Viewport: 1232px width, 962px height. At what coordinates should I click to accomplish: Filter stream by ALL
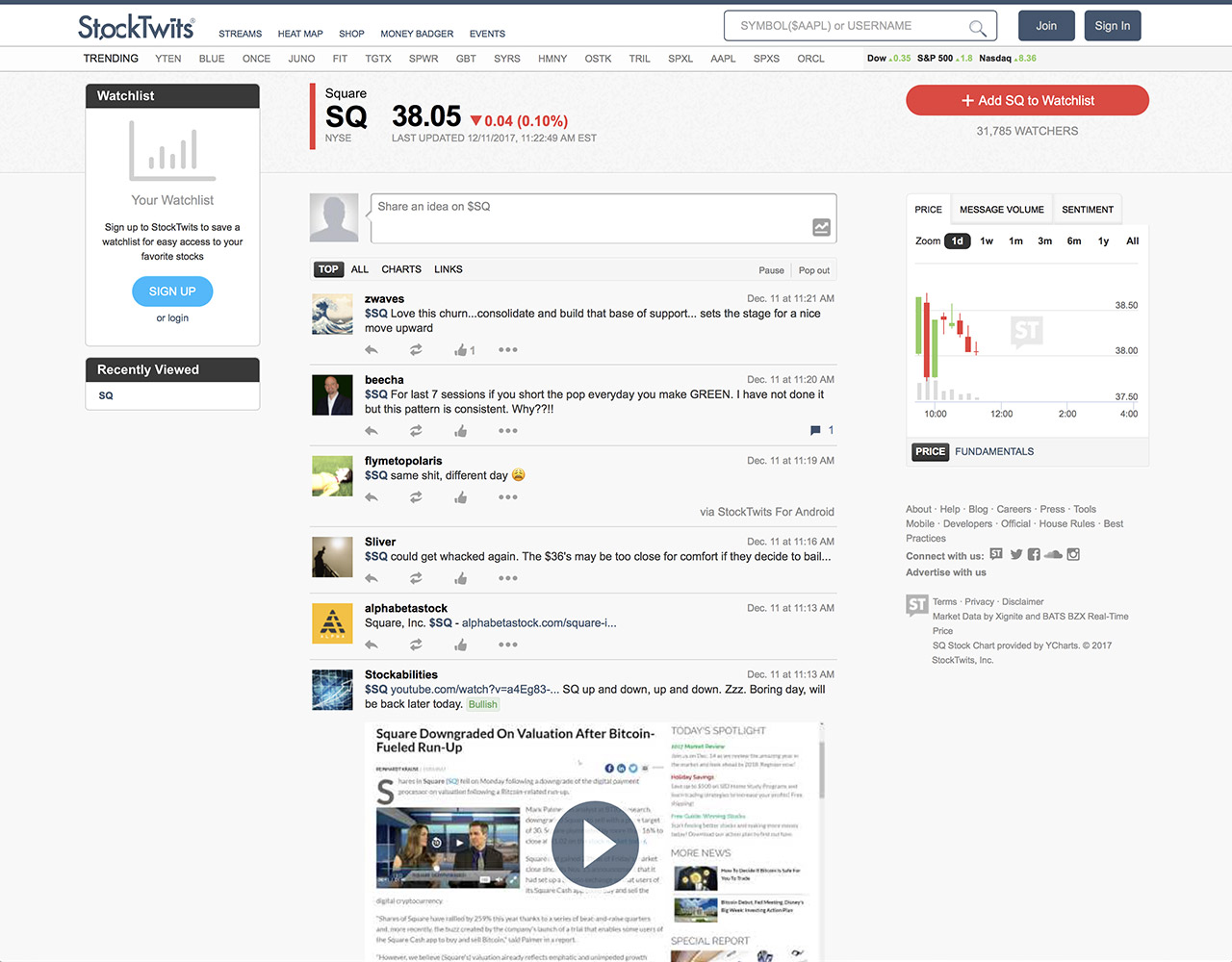(360, 269)
